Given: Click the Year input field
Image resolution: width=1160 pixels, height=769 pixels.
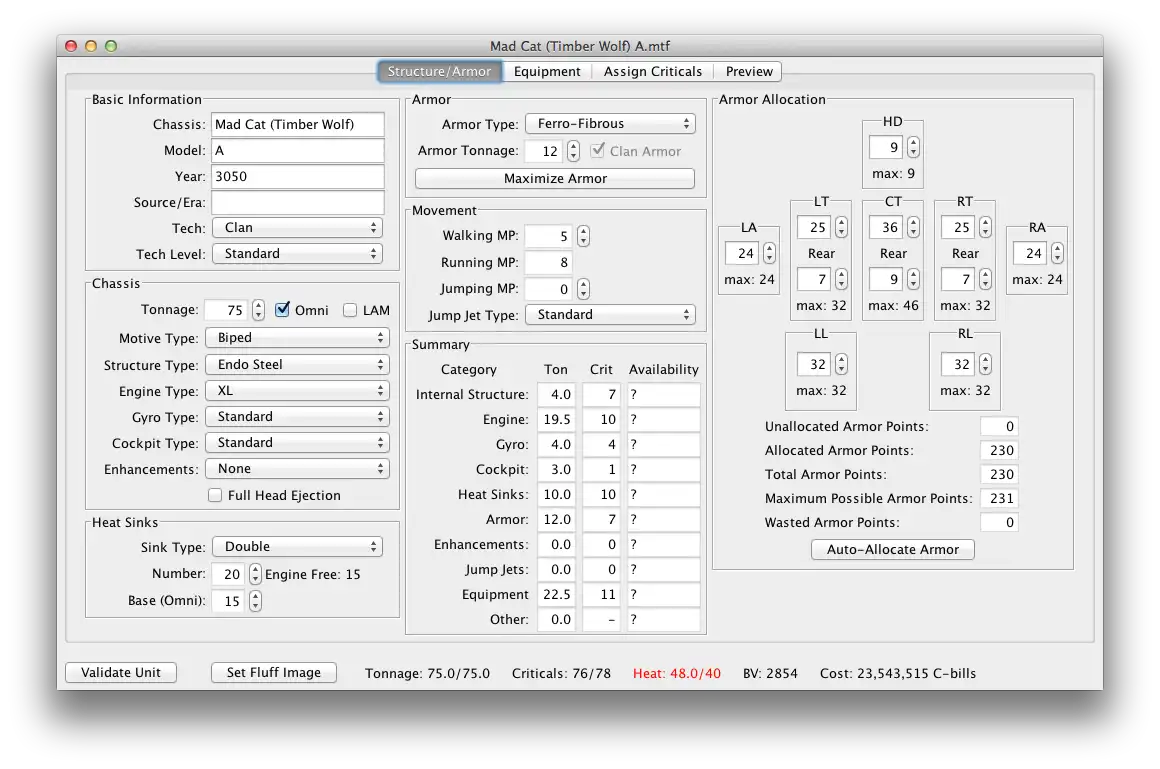Looking at the screenshot, I should (297, 176).
